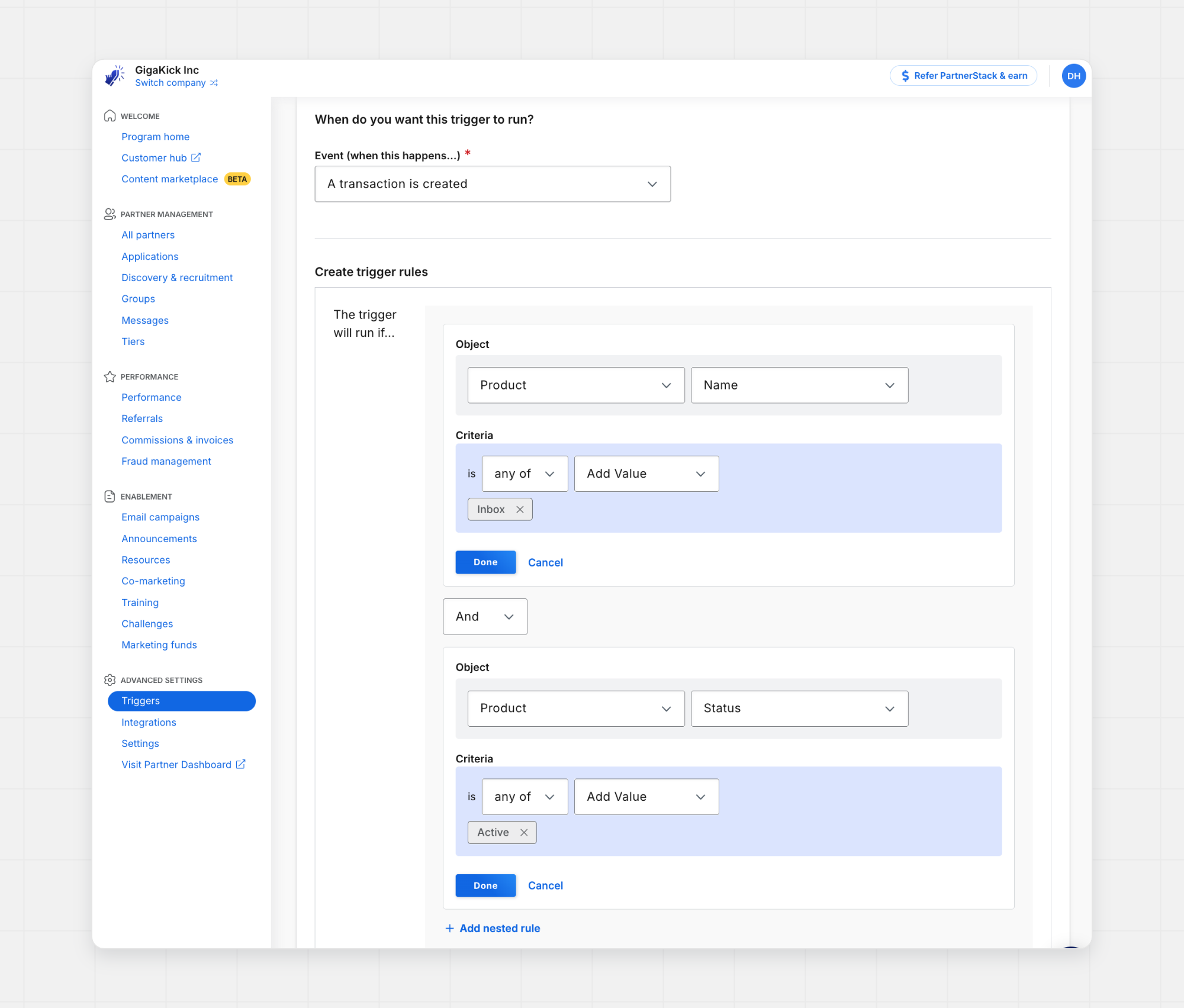This screenshot has height=1008, width=1184.
Task: Open Email campaigns
Action: click(x=160, y=517)
